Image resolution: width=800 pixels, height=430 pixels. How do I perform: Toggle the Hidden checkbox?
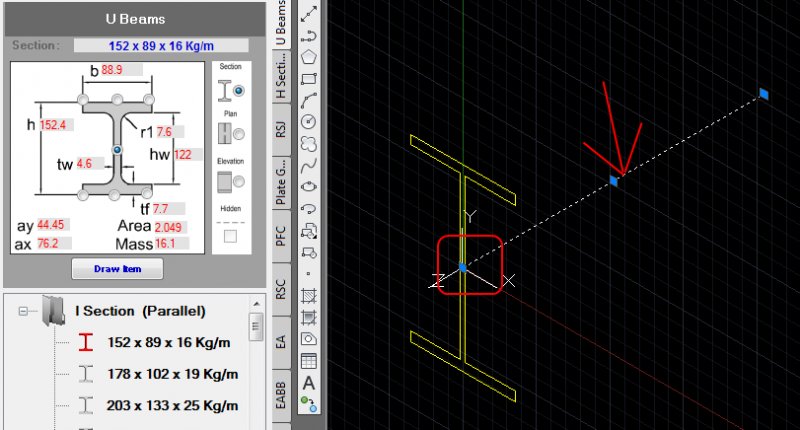coord(231,236)
